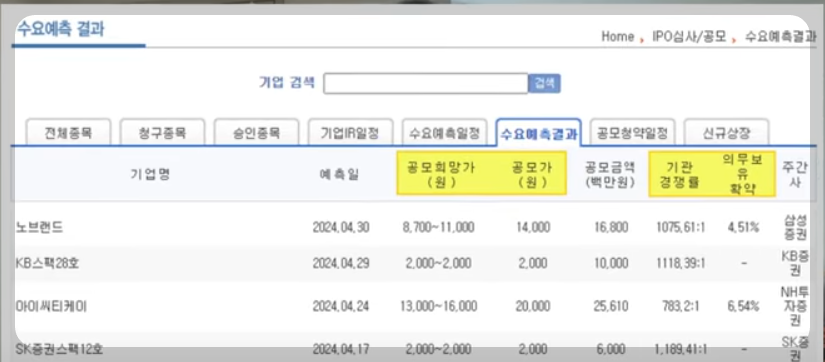The image size is (825, 362).
Task: Click the 기관 경쟁률 column header
Action: pyautogui.click(x=679, y=175)
